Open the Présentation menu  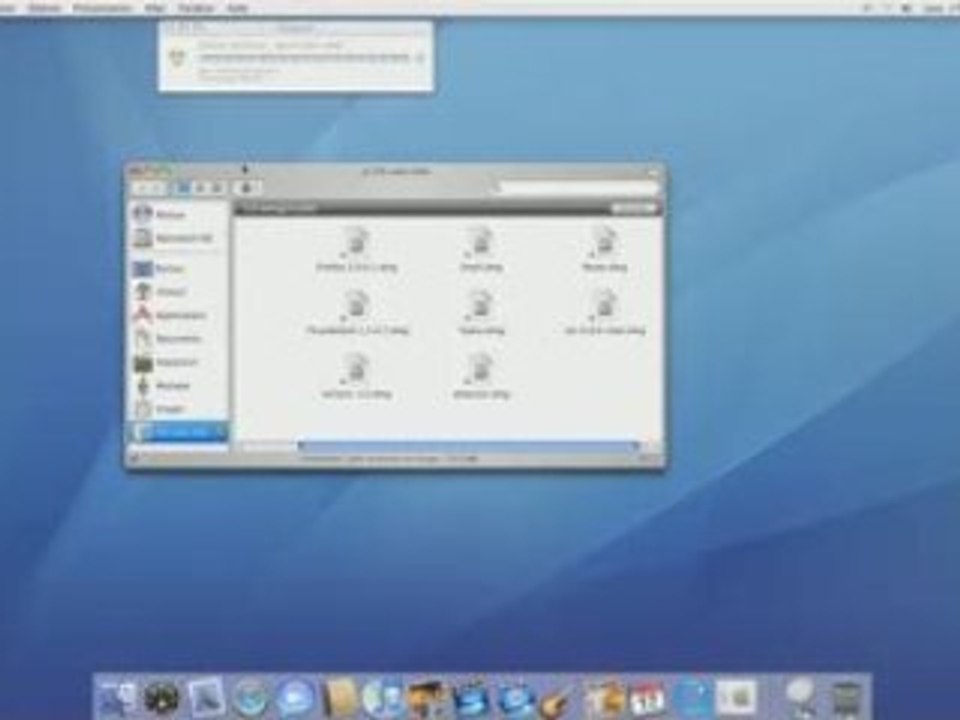pos(102,7)
